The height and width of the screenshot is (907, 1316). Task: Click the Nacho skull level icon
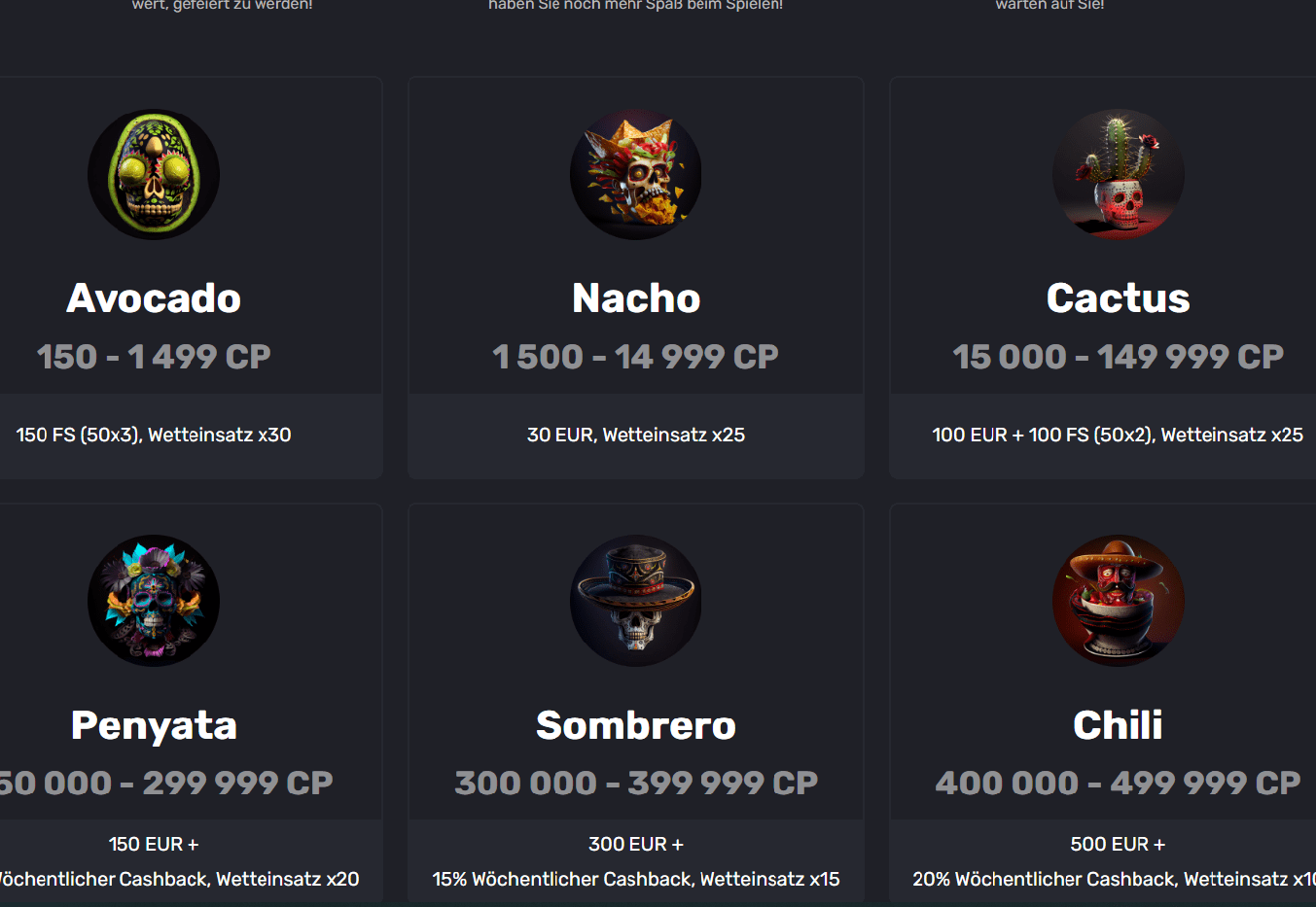636,175
